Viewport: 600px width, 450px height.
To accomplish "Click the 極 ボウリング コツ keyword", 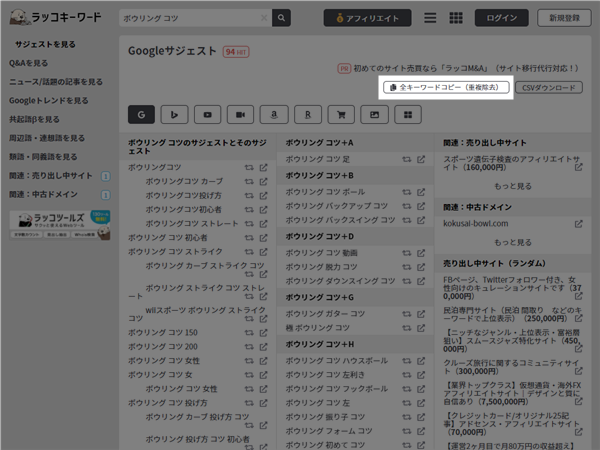I will [x=318, y=328].
